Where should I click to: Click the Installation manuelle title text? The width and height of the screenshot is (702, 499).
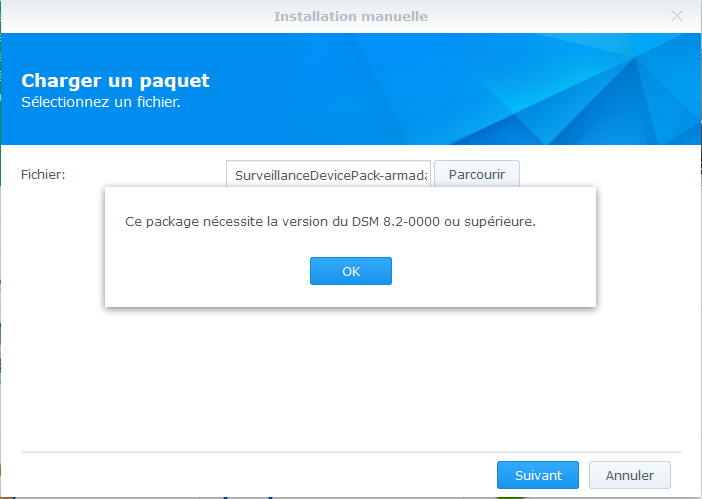351,17
